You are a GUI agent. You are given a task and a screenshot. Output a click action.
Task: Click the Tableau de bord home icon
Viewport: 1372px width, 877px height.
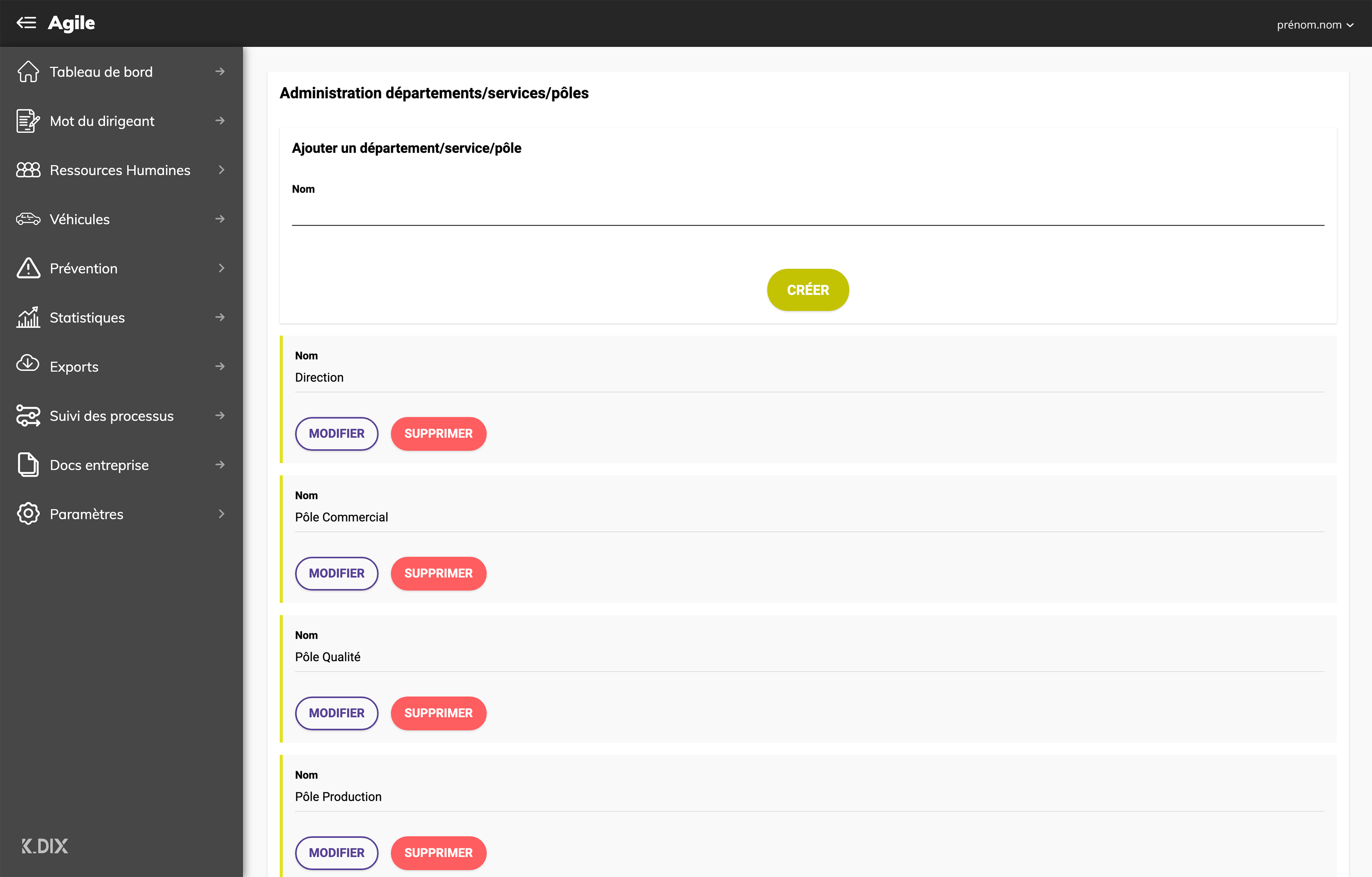(x=28, y=72)
